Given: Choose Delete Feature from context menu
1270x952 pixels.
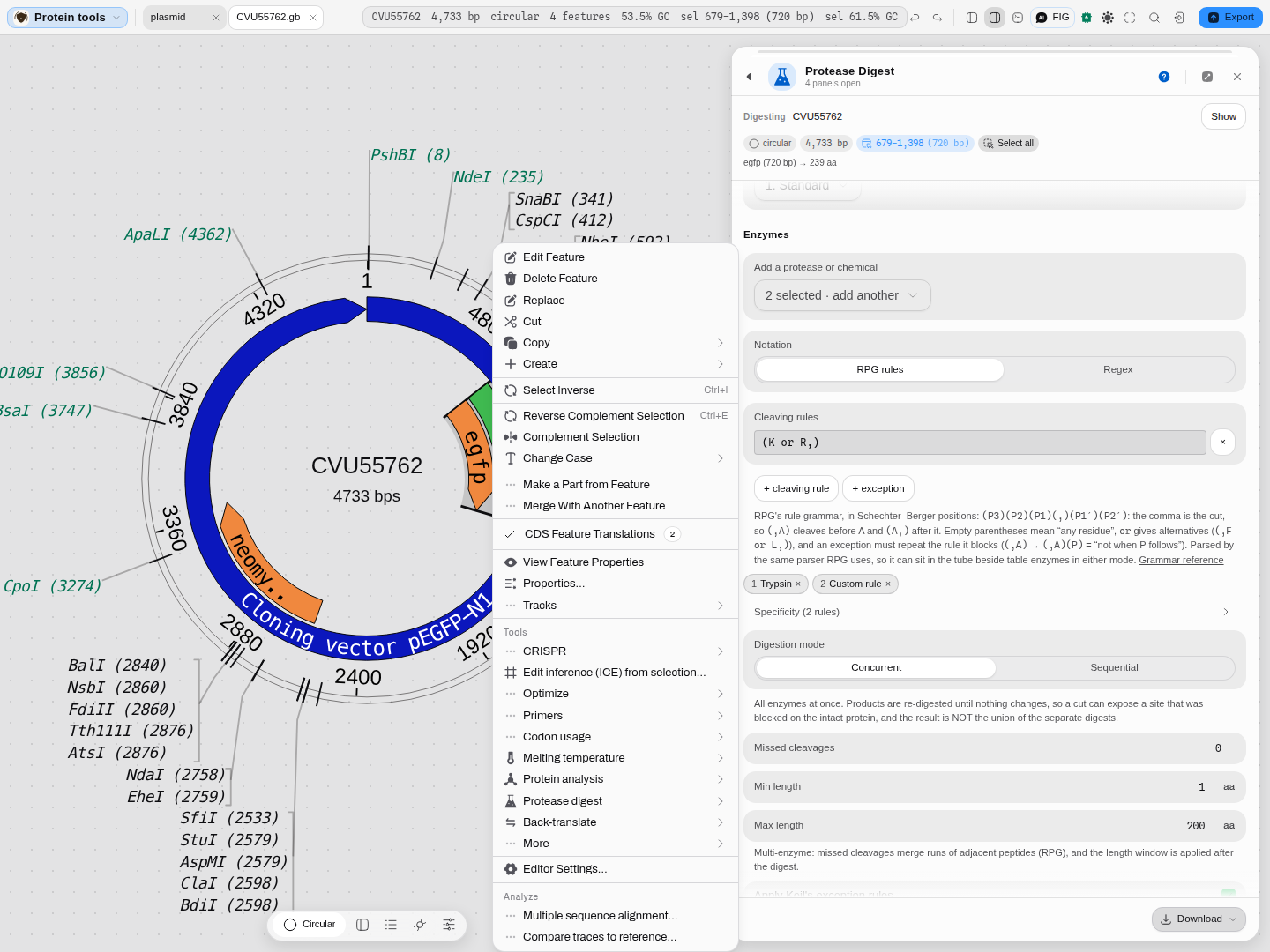Looking at the screenshot, I should 615,279.
